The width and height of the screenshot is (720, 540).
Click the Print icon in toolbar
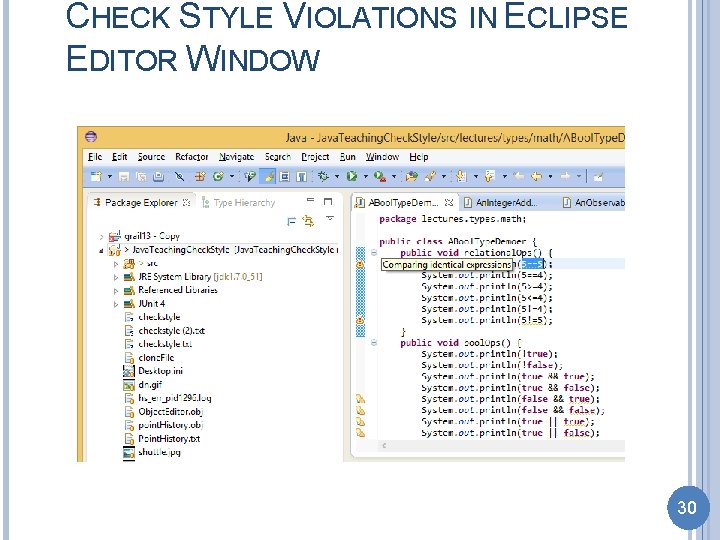[x=158, y=177]
